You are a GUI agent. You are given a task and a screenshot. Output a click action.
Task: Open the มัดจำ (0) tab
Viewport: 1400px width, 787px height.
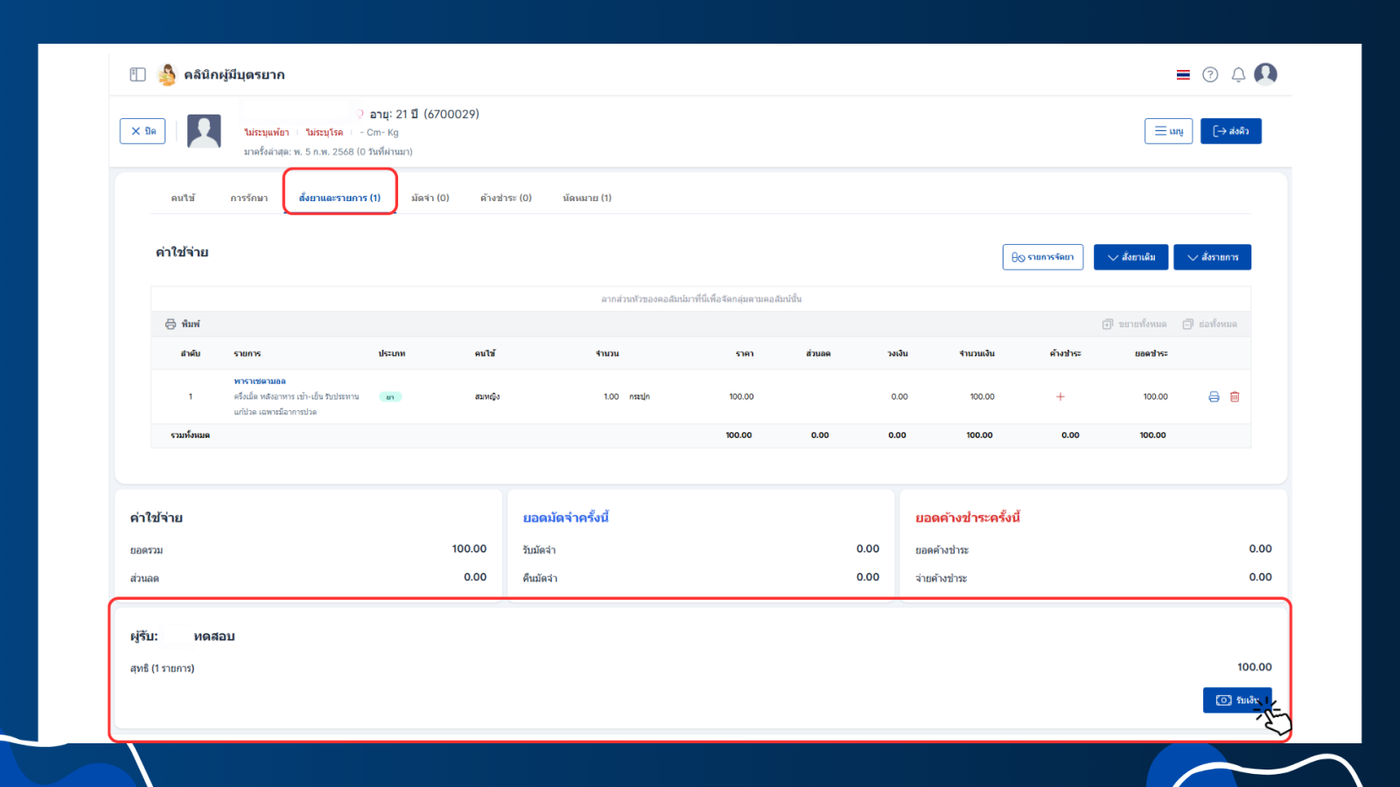(430, 198)
